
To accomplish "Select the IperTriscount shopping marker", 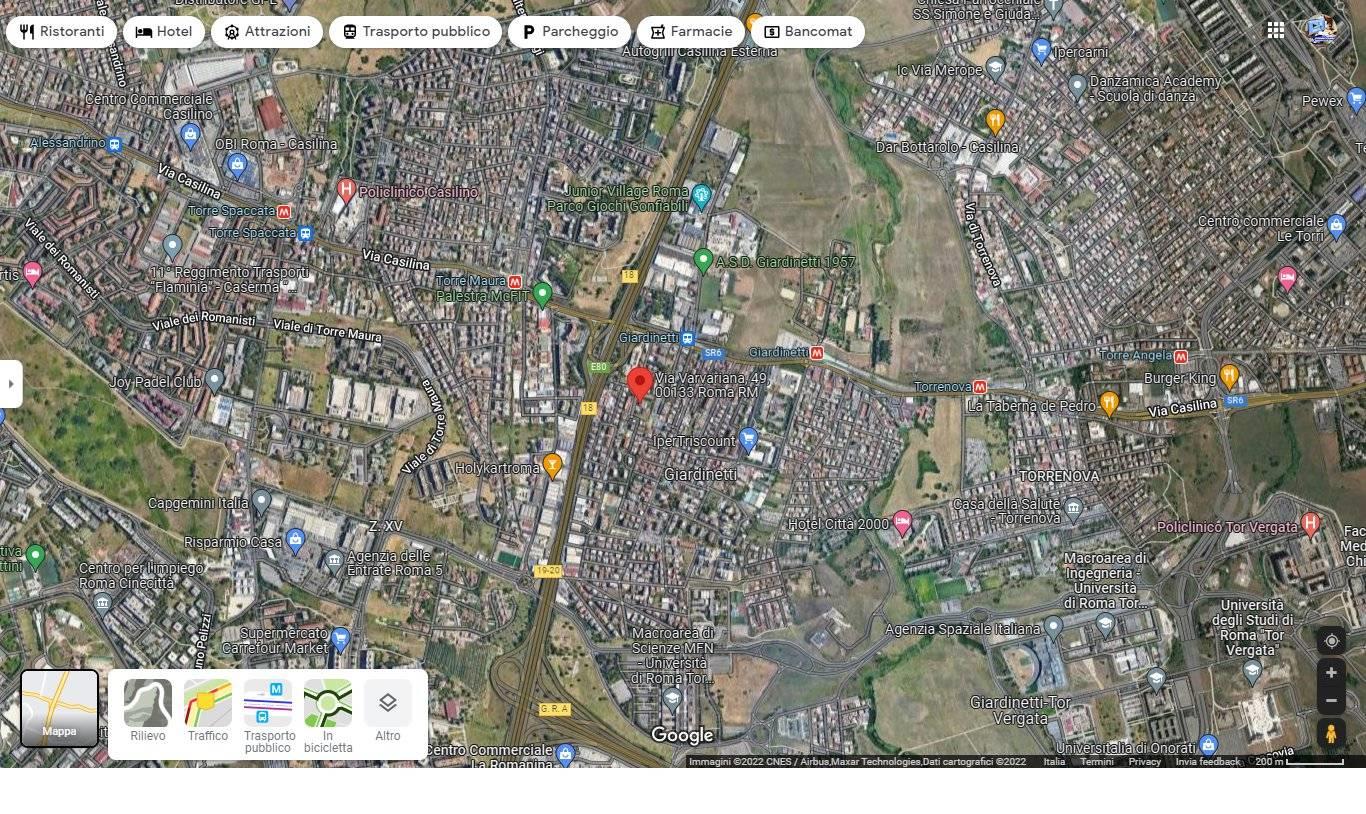I will [x=748, y=439].
